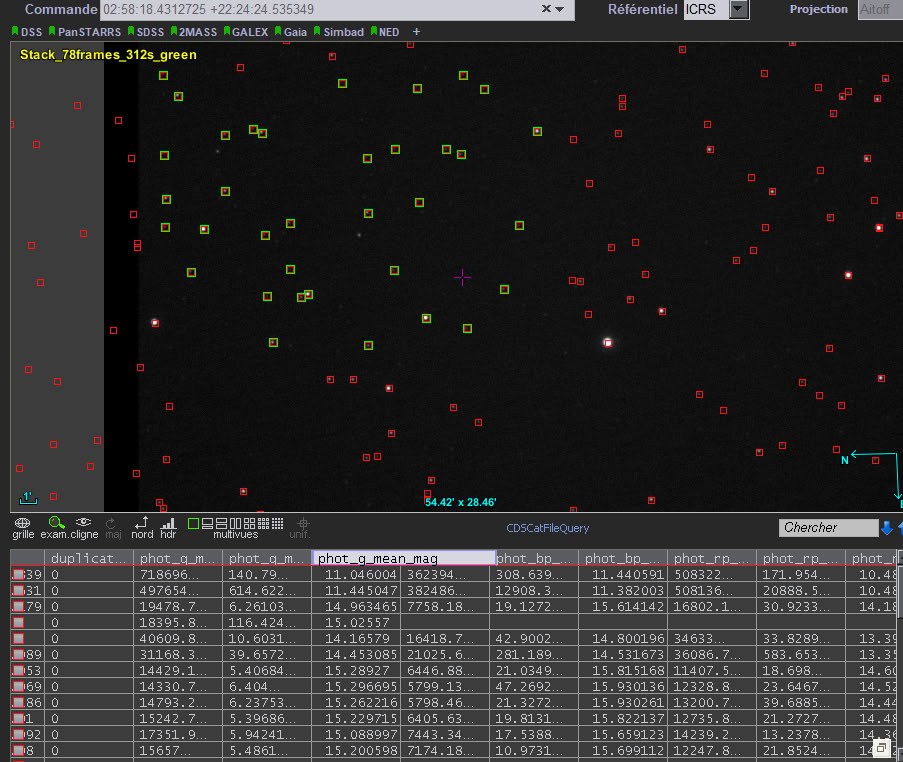Open the 2MASS bookmark
The width and height of the screenshot is (903, 762).
pyautogui.click(x=194, y=32)
